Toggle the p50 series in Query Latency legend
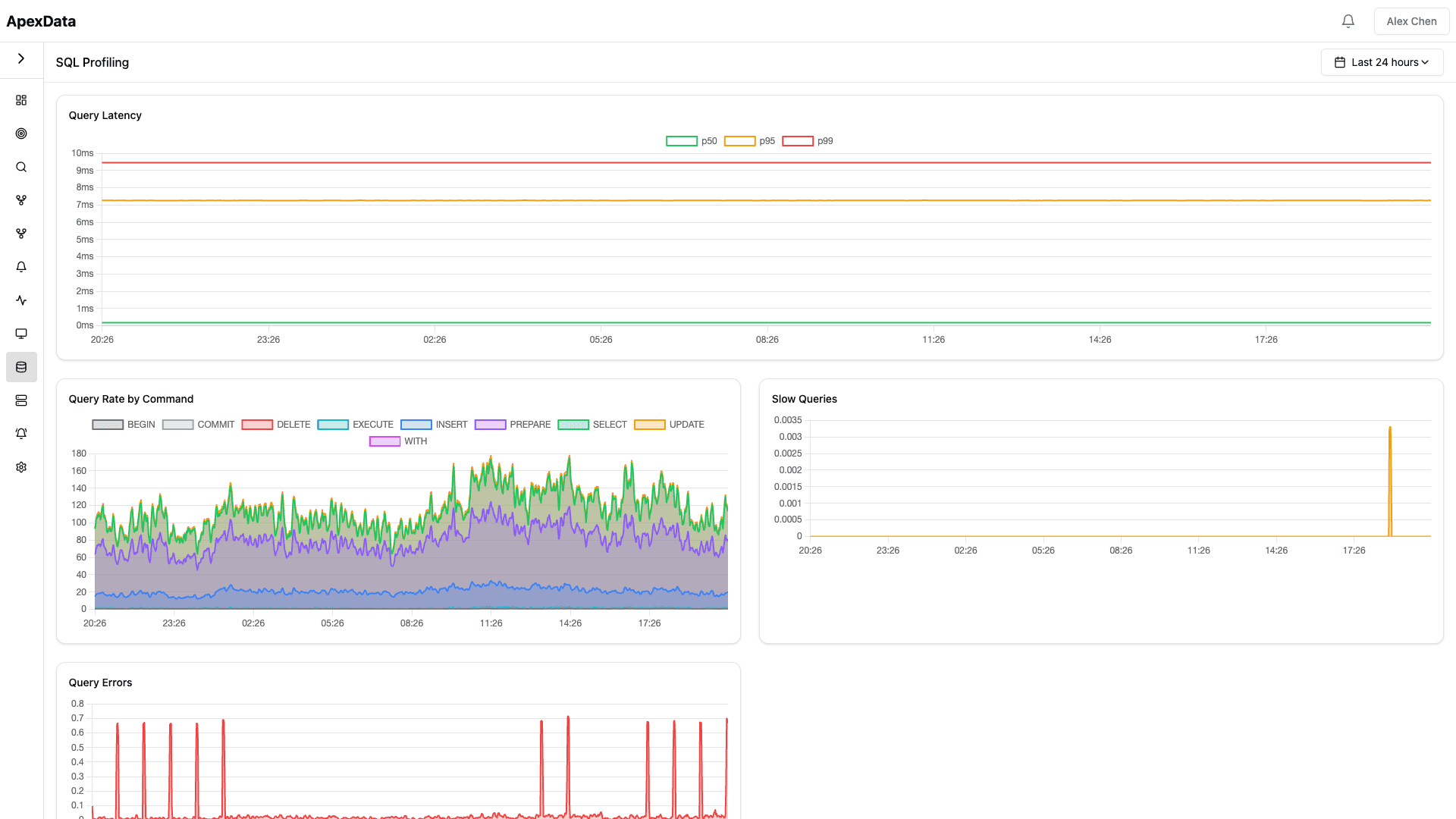Screen dimensions: 1456x819 pyautogui.click(x=691, y=140)
